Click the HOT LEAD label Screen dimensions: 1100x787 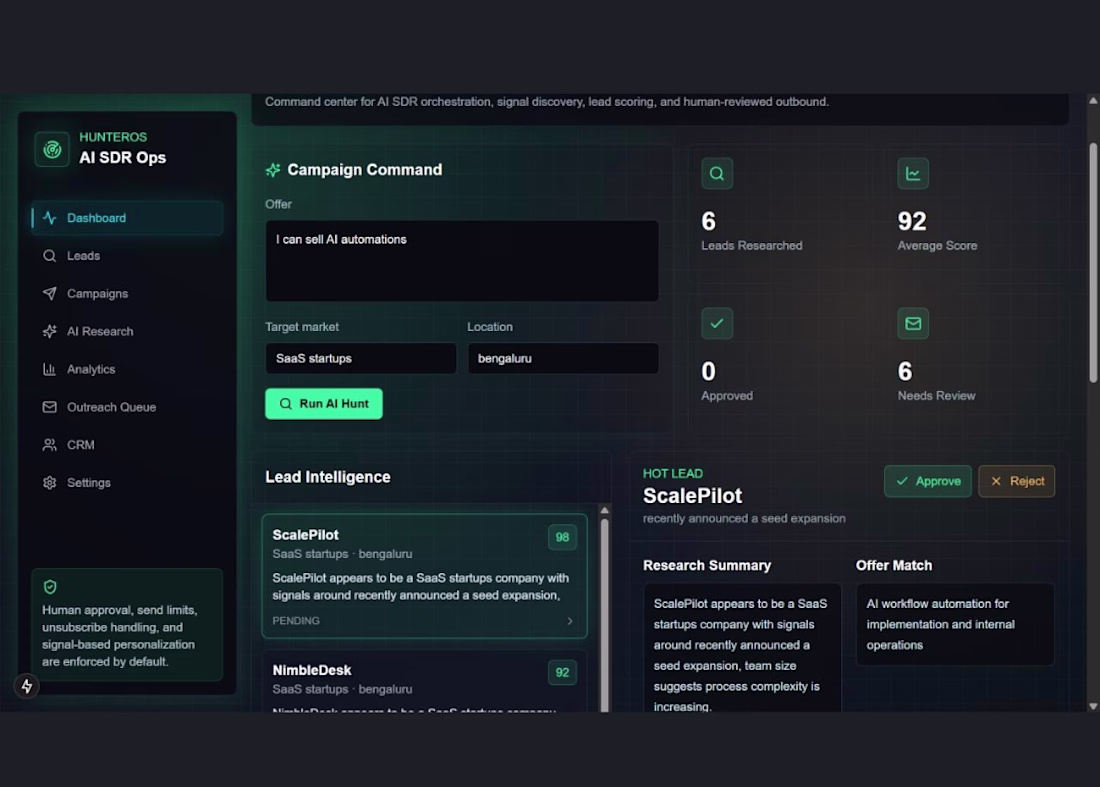tap(673, 473)
